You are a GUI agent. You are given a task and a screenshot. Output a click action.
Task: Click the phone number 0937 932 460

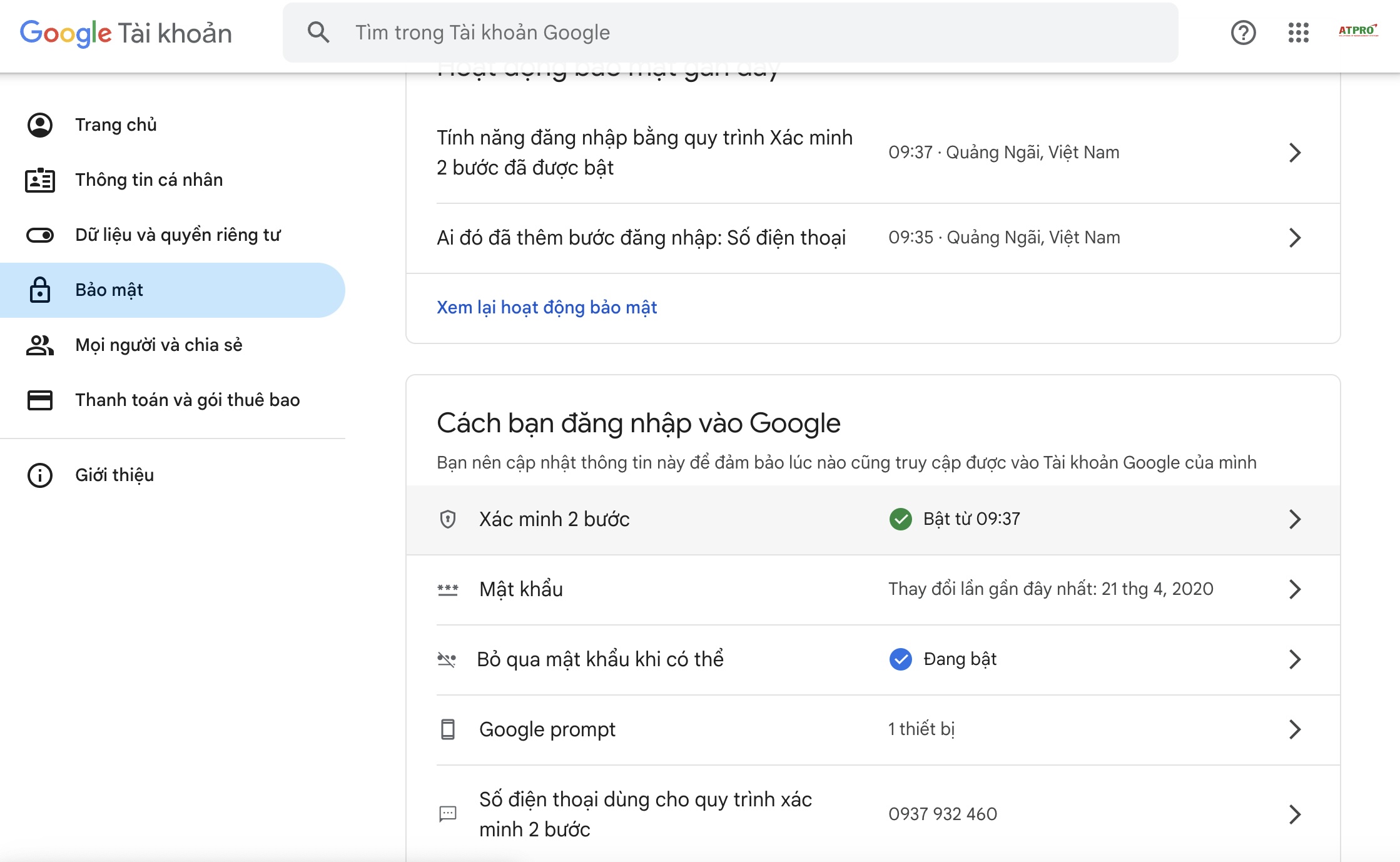943,814
